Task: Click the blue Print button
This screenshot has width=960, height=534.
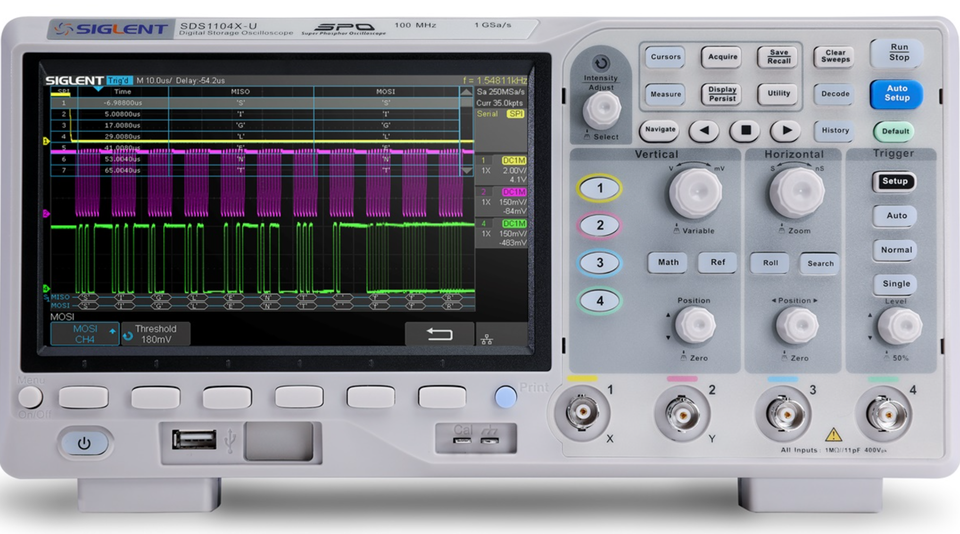Action: point(505,397)
